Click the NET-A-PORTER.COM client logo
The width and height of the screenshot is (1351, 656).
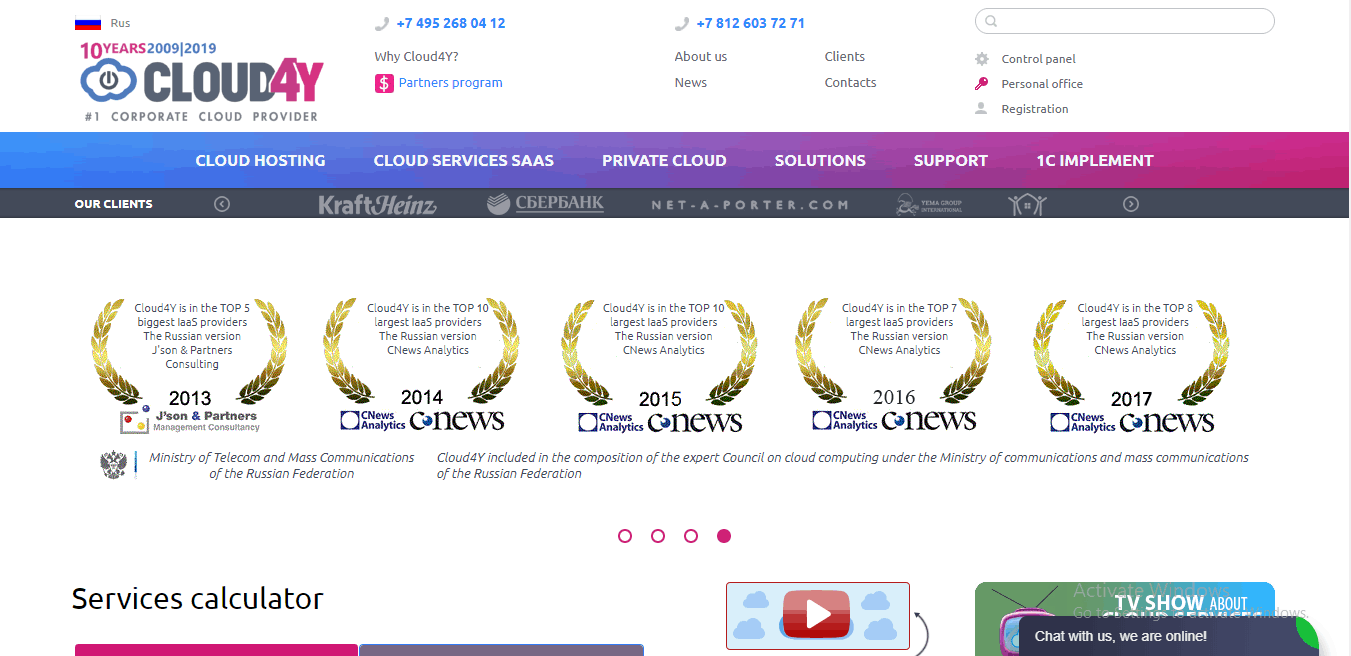pyautogui.click(x=750, y=205)
